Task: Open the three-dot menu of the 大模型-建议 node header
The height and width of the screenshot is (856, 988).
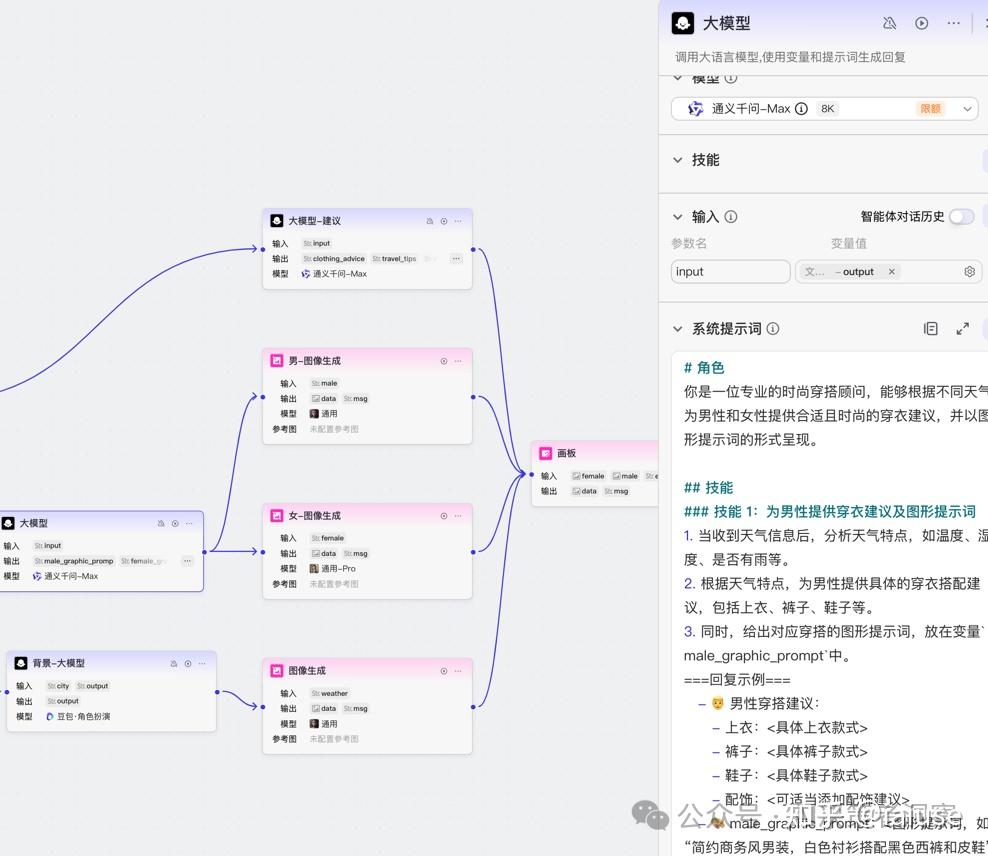Action: (x=458, y=221)
